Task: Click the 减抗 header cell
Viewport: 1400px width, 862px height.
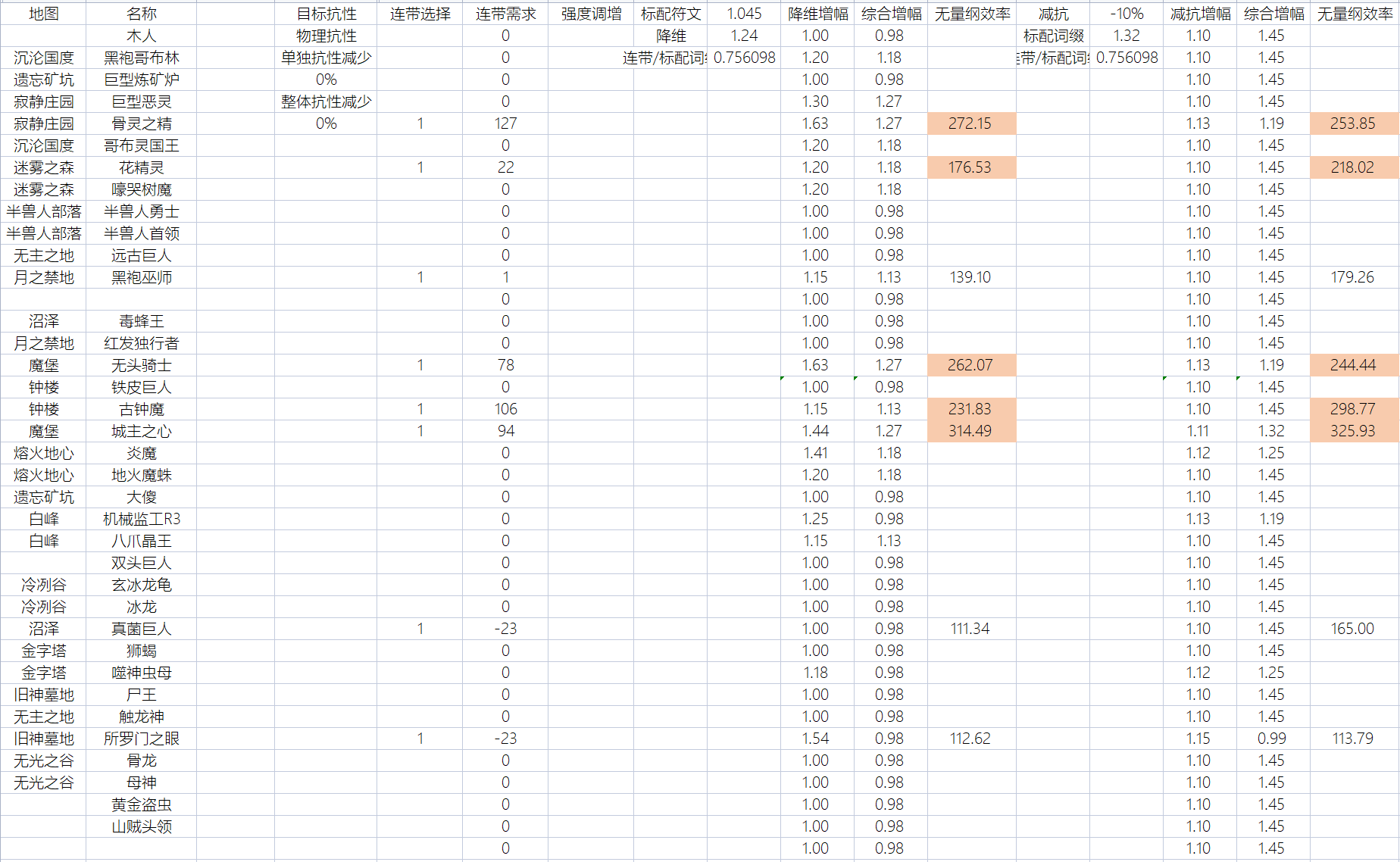Action: pyautogui.click(x=1053, y=14)
